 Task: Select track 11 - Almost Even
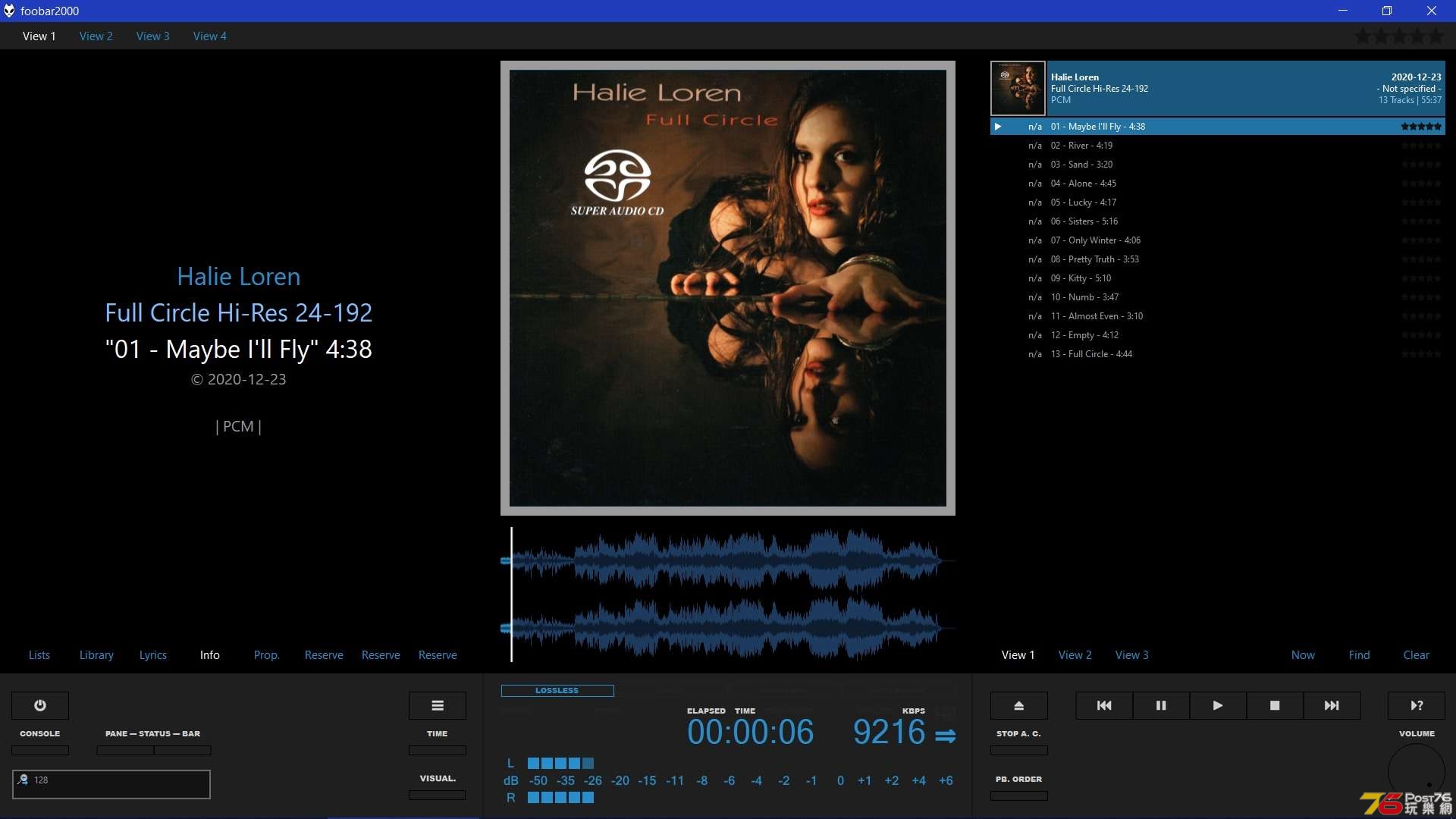coord(1218,316)
